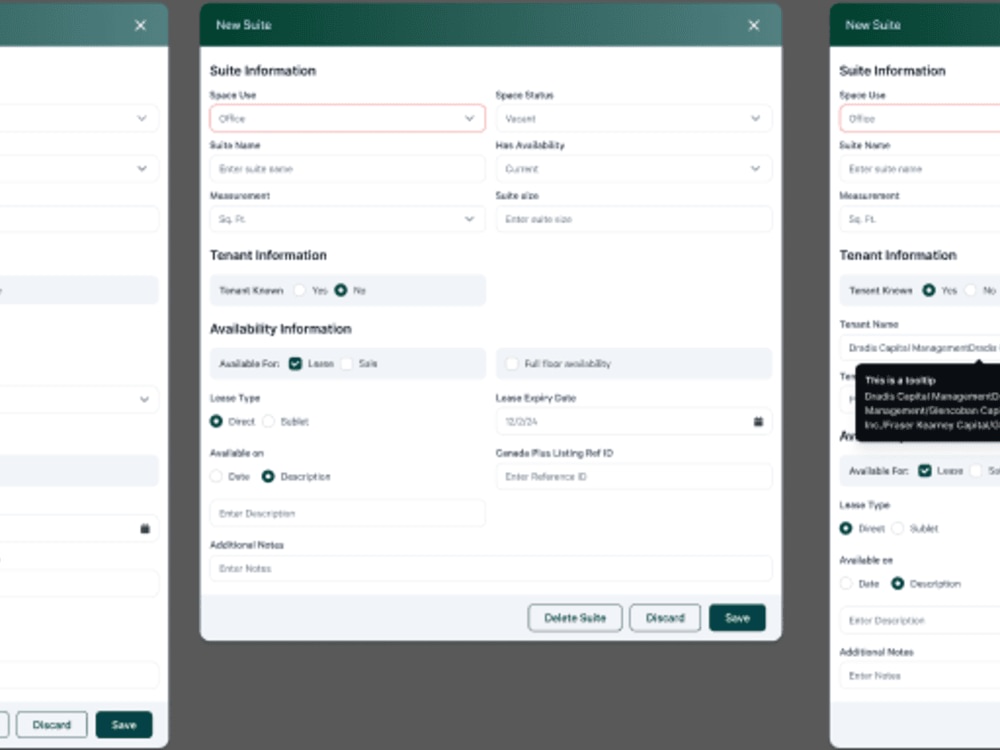The width and height of the screenshot is (1000, 750).
Task: Click Suite size input field
Action: coord(633,219)
